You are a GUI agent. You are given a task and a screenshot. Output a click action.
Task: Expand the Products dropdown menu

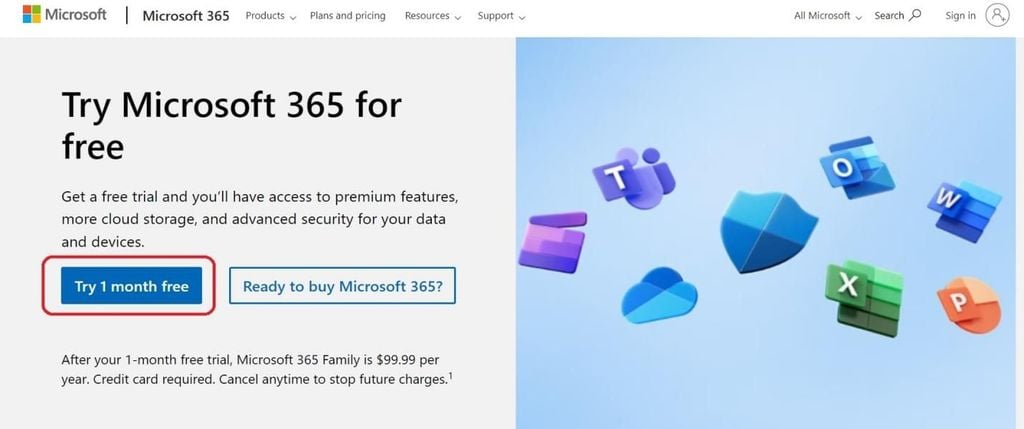click(x=271, y=16)
